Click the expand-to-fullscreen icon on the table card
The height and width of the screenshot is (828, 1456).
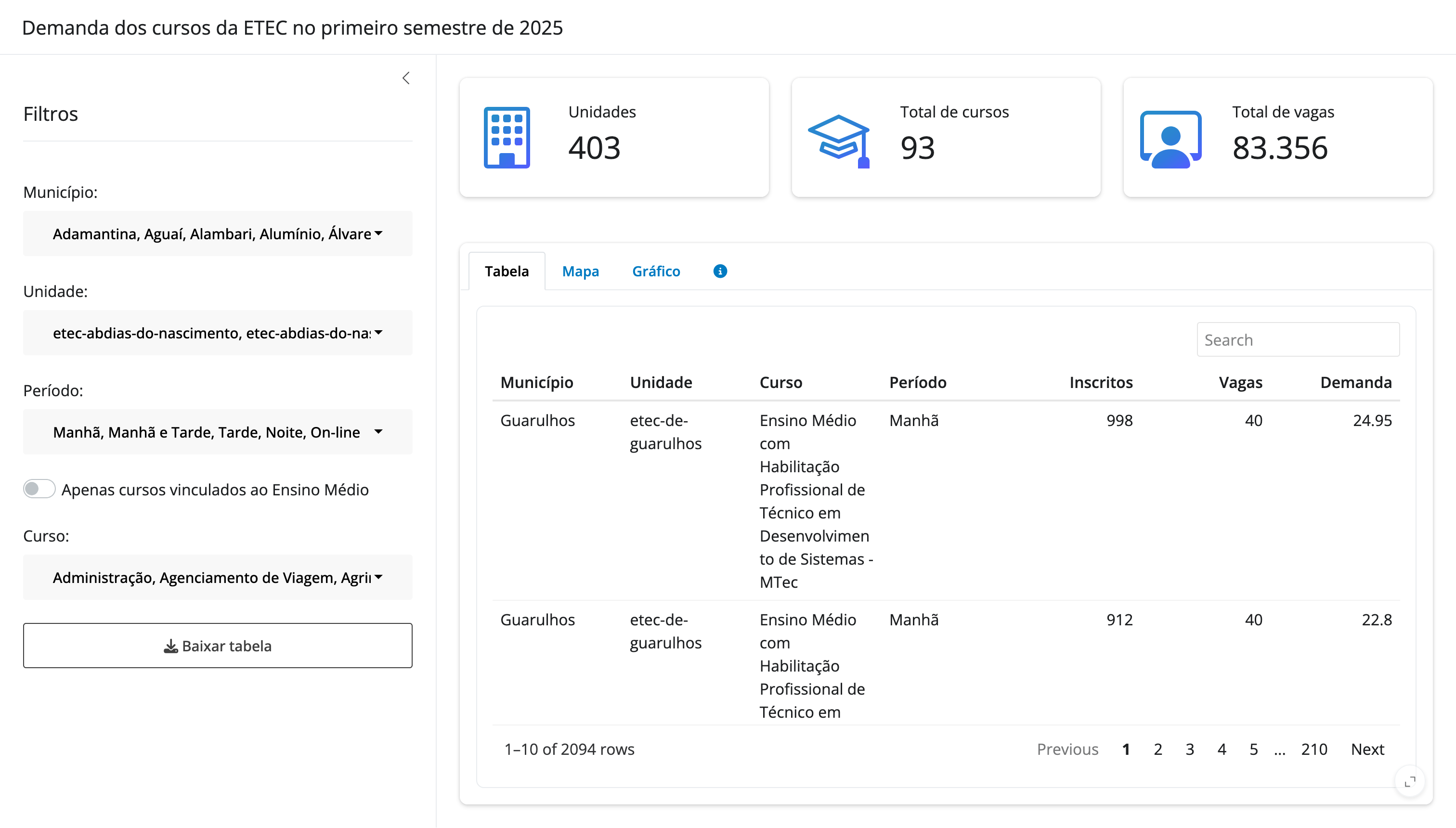pyautogui.click(x=1409, y=782)
